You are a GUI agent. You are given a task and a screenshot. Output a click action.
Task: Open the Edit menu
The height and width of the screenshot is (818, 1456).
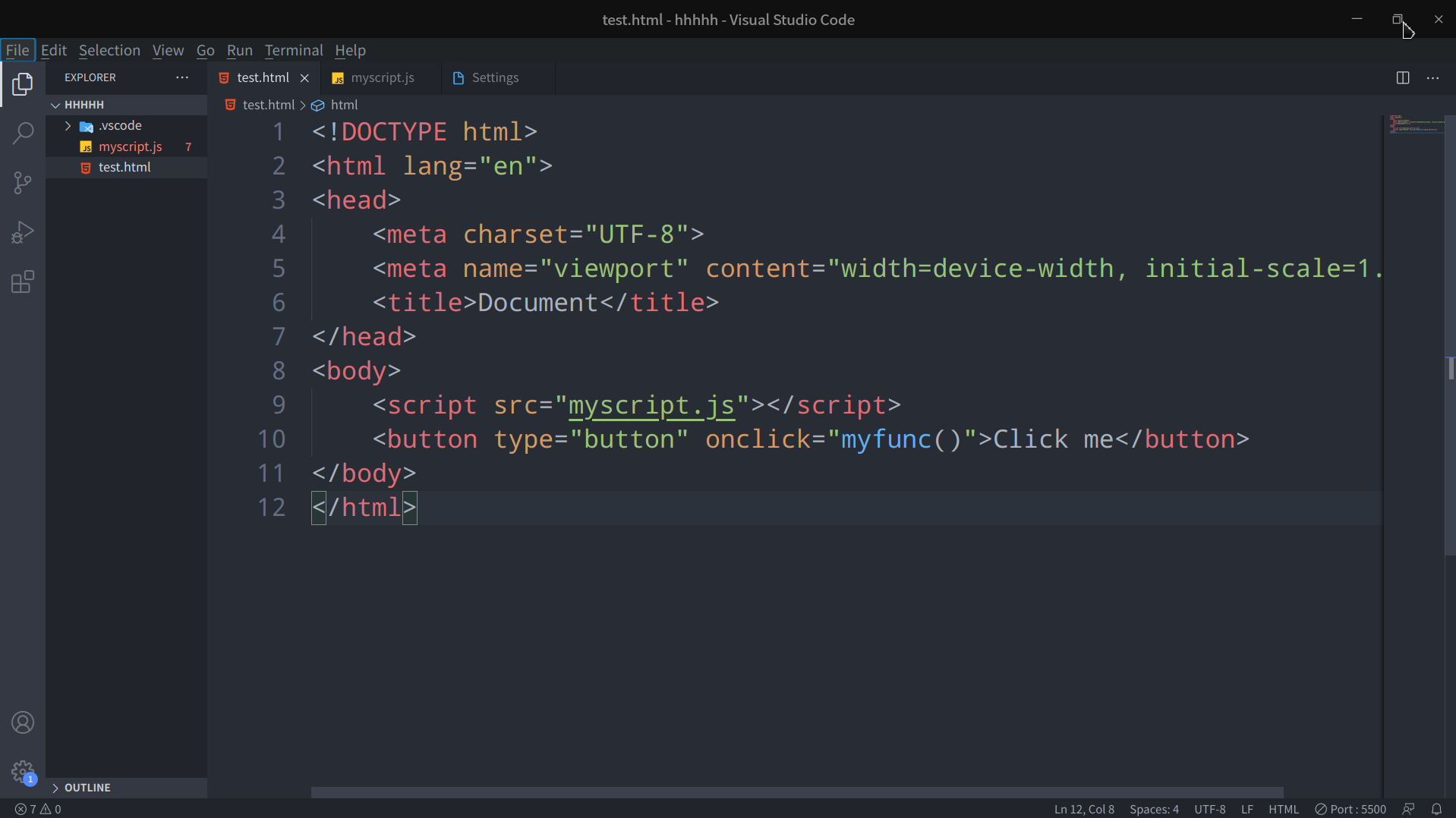(54, 50)
